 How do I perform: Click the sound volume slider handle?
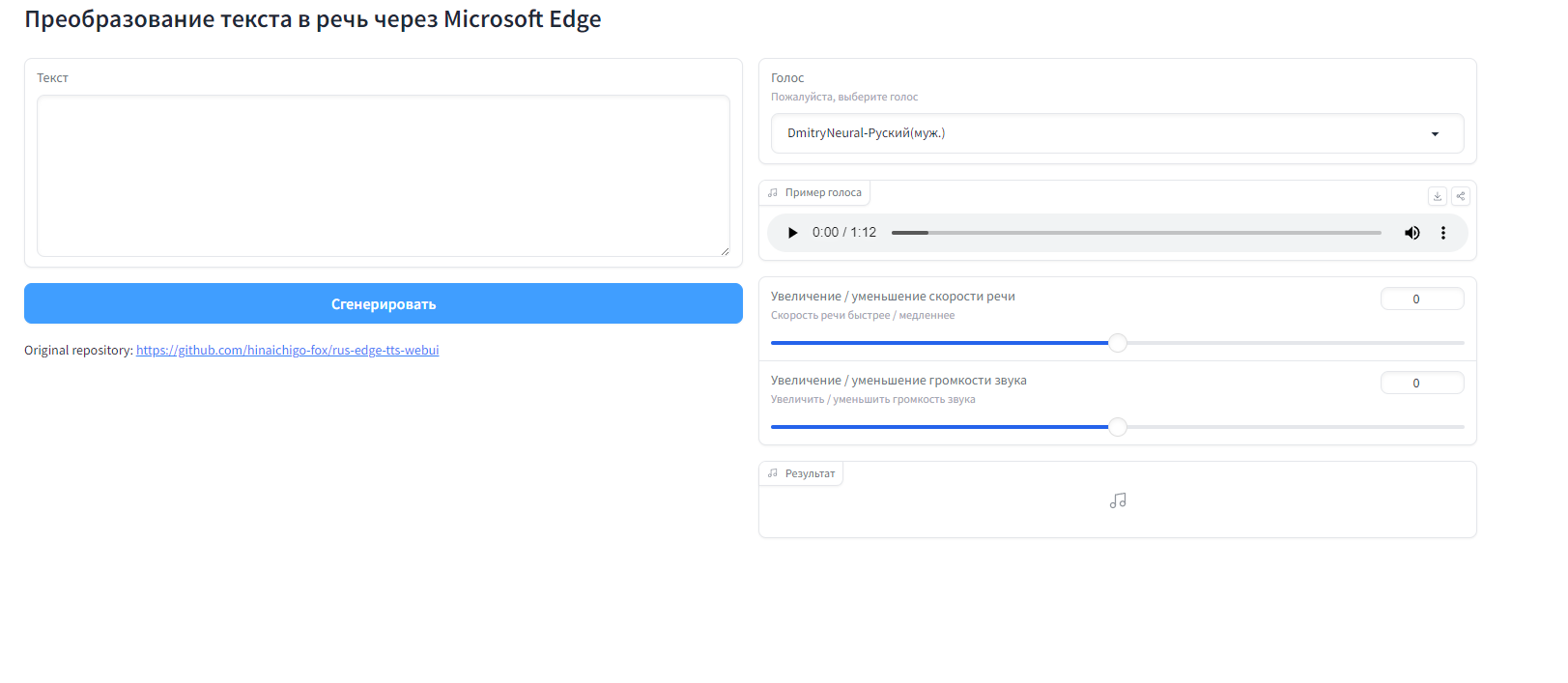click(x=1118, y=427)
